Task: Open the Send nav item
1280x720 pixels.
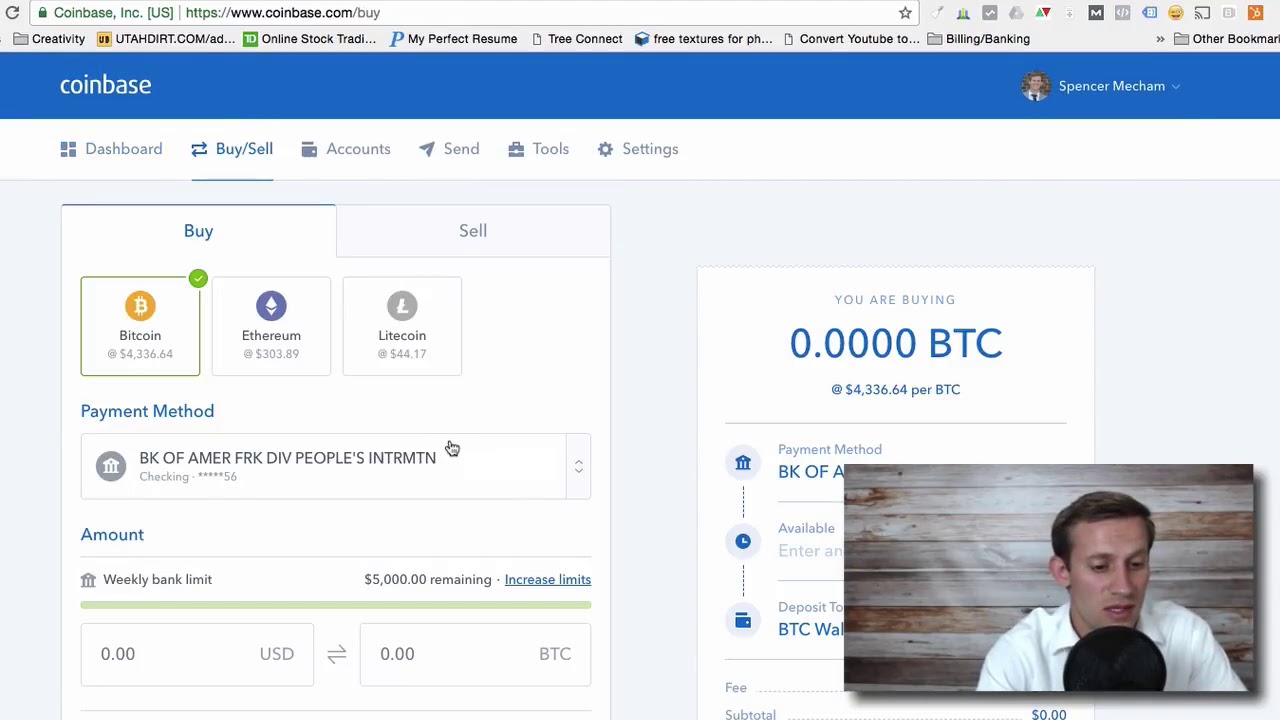Action: click(x=449, y=149)
